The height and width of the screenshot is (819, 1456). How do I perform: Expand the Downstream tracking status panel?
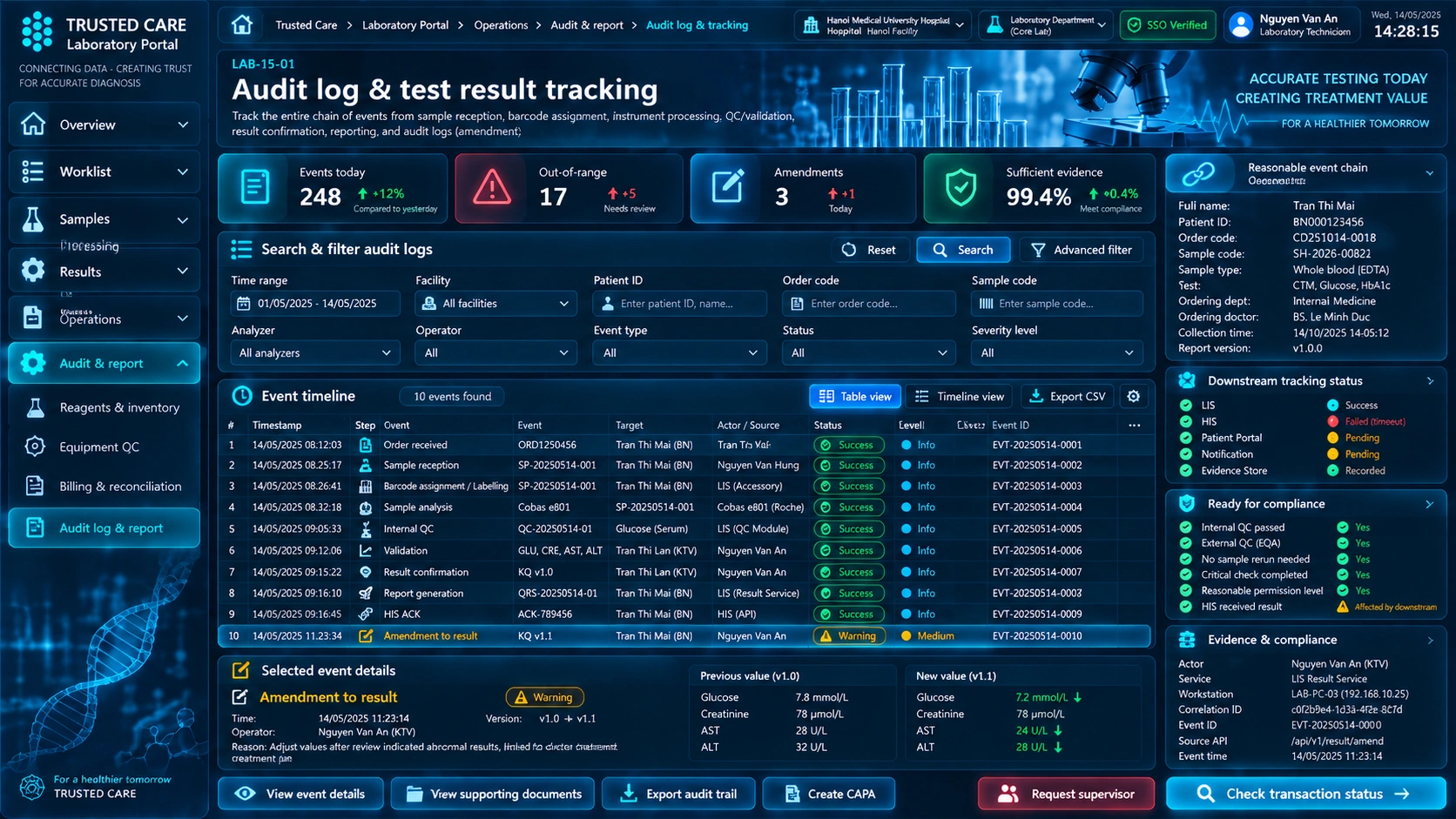coord(1430,381)
